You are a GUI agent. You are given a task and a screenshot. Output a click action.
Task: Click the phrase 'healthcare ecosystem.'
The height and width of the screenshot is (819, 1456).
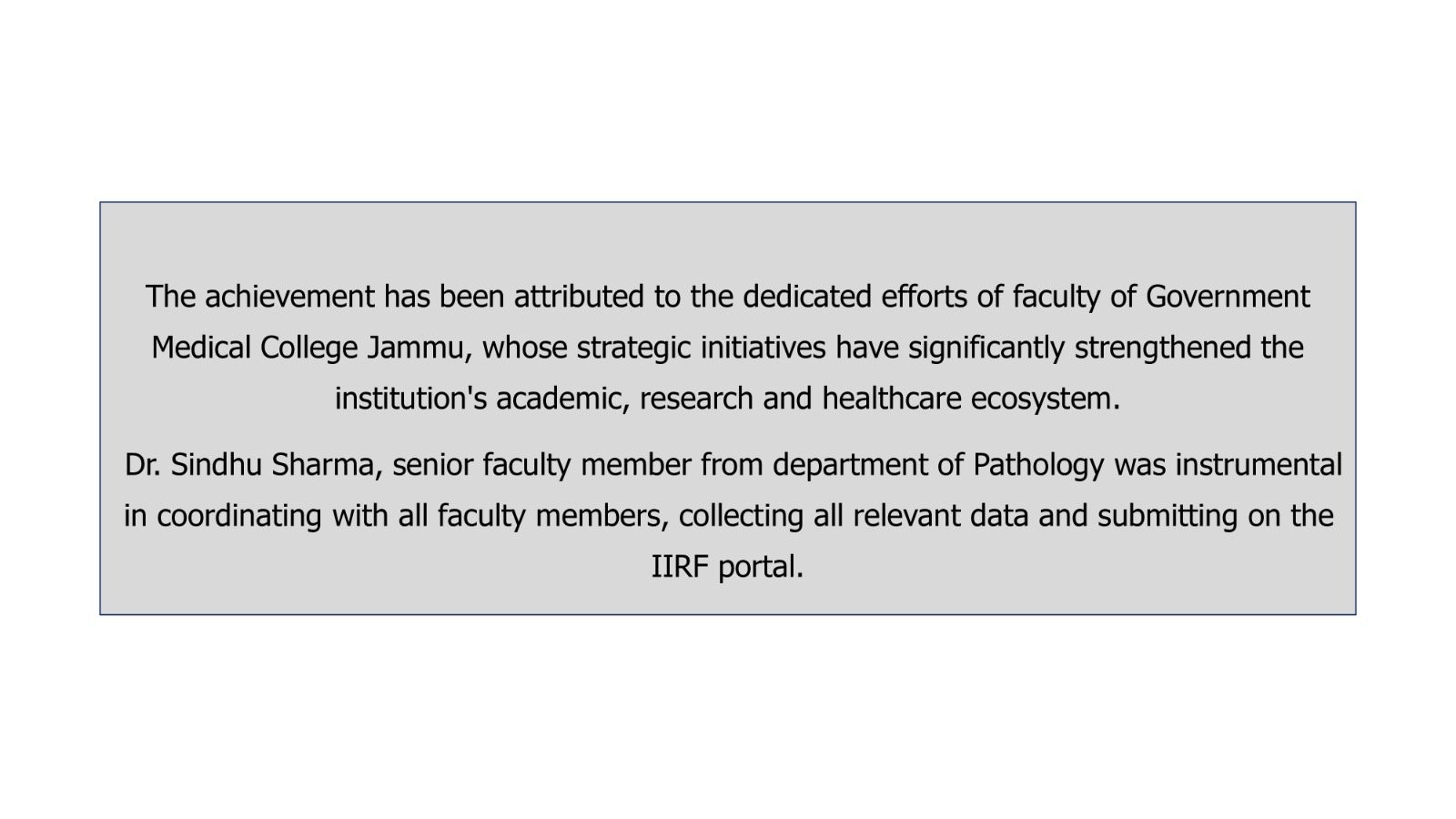coord(971,399)
